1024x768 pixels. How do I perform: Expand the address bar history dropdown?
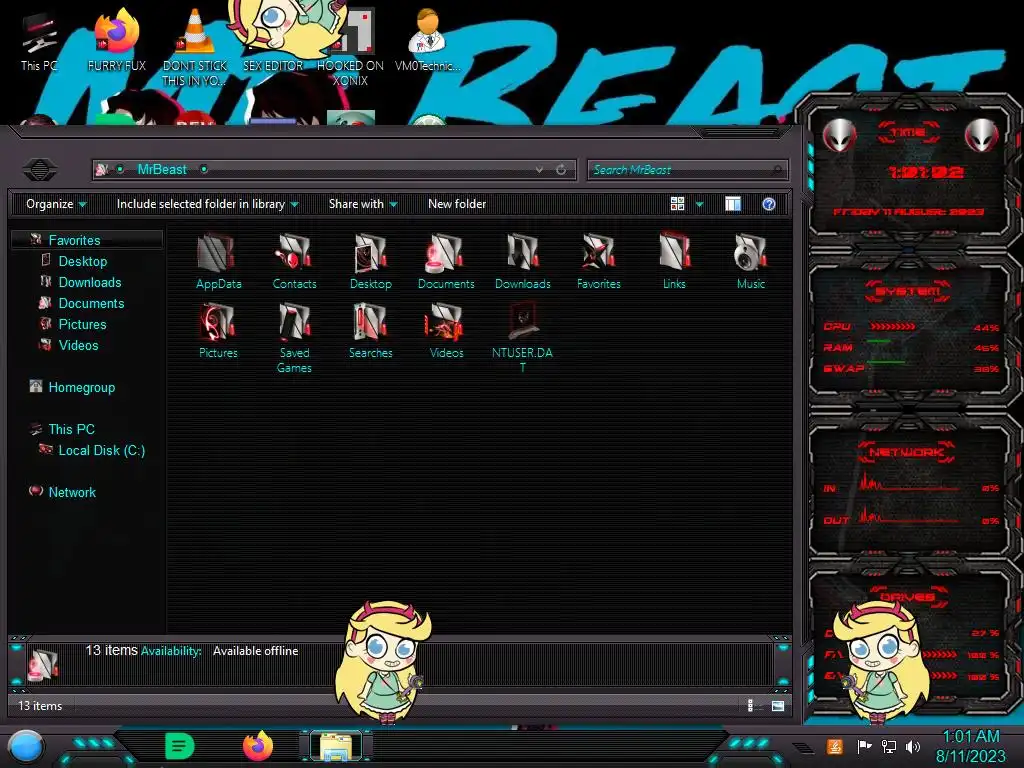539,170
